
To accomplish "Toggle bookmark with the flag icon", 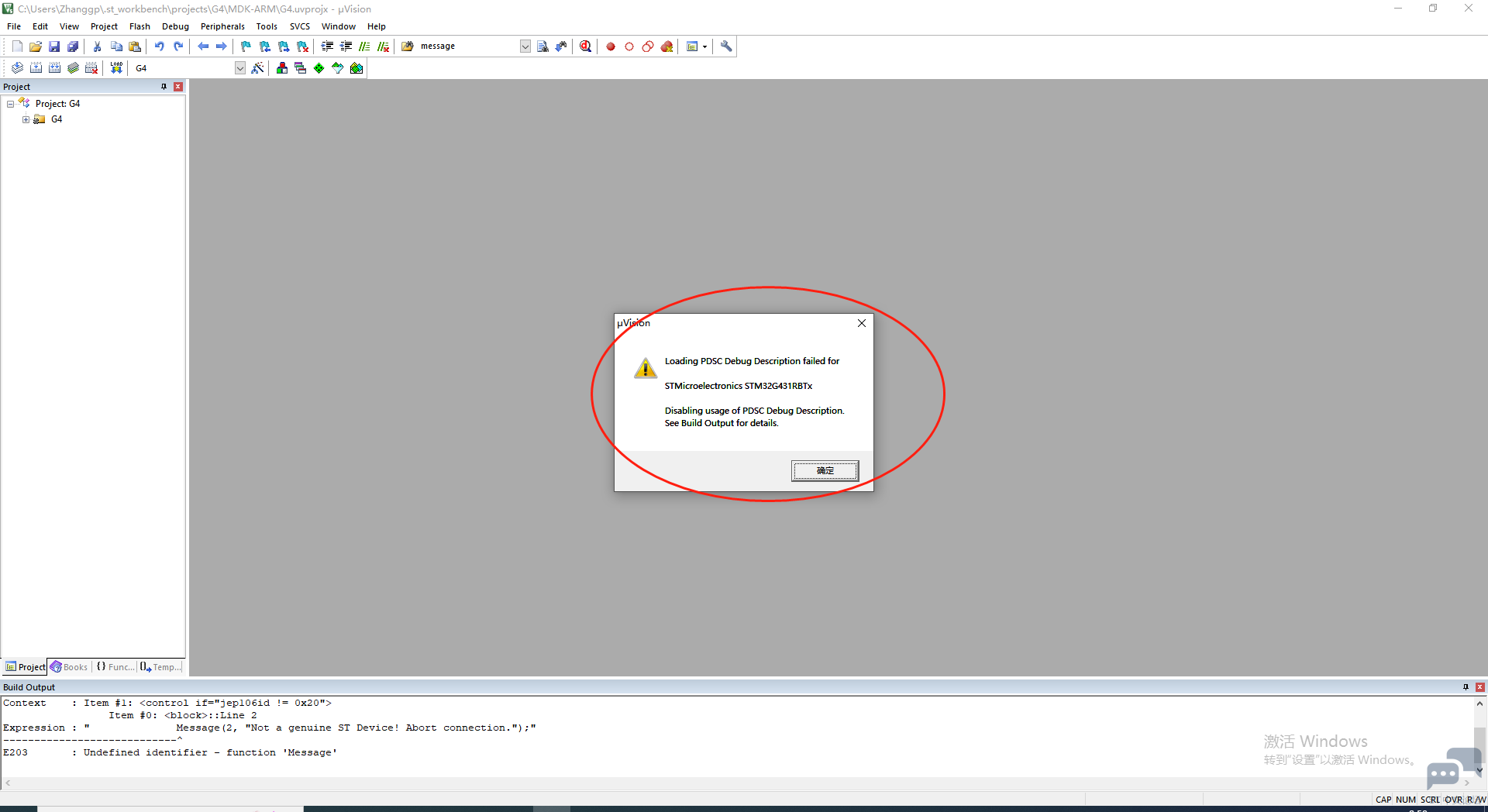I will tap(246, 46).
